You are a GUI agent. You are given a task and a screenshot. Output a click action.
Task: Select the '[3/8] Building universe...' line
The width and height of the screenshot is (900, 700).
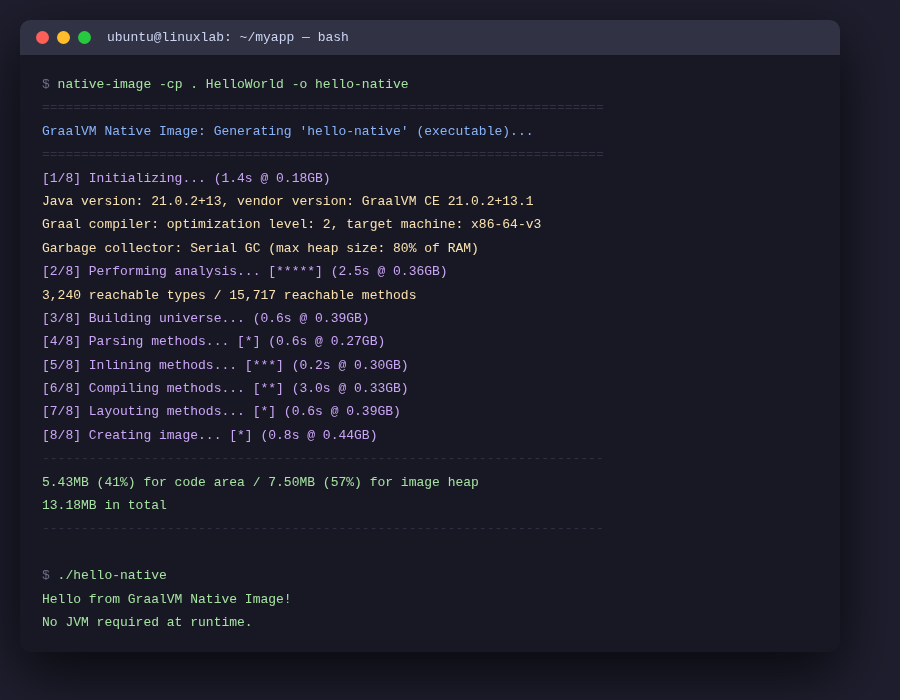205,318
